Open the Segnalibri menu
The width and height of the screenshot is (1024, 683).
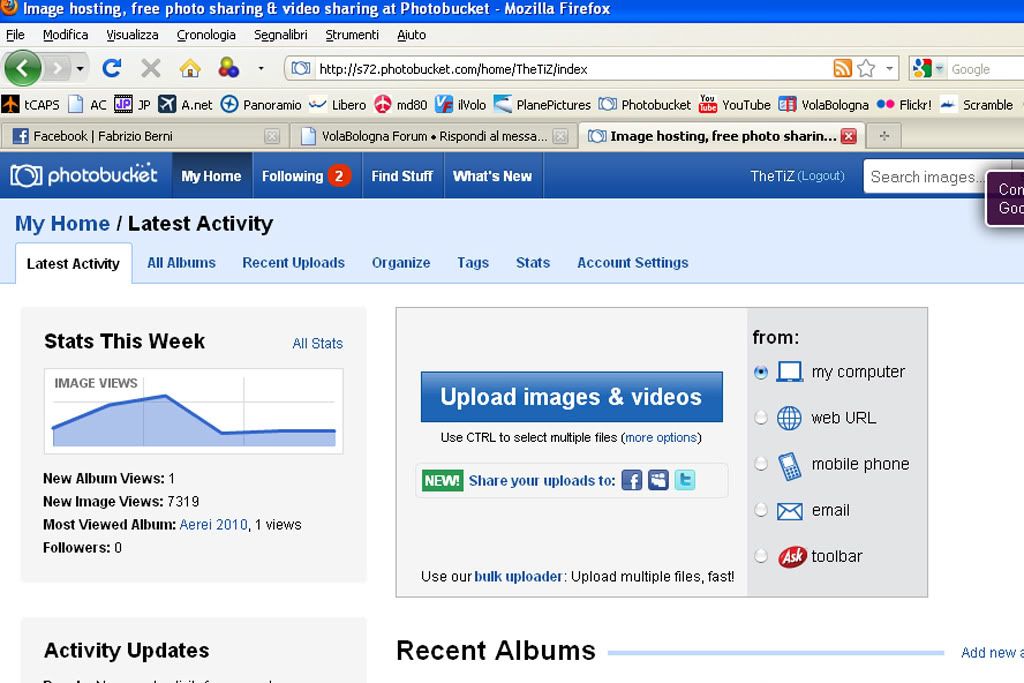(x=280, y=35)
